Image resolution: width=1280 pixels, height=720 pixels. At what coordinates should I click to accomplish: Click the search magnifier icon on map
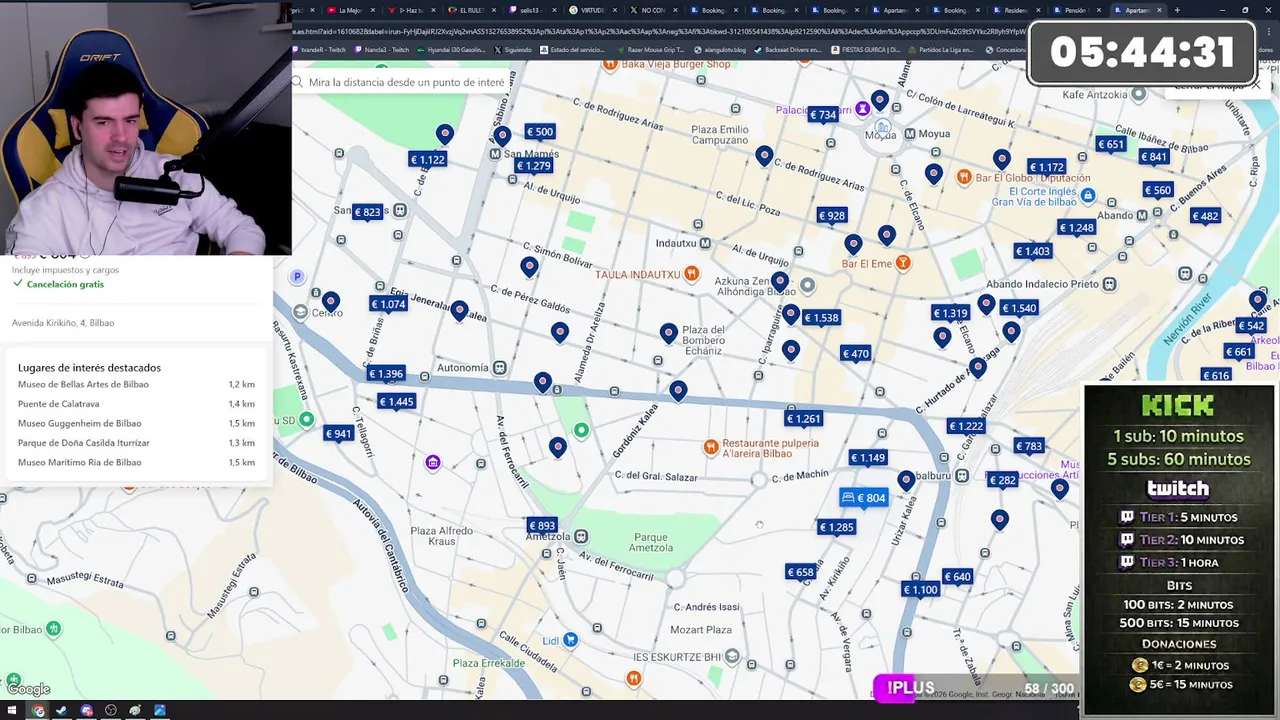(297, 82)
